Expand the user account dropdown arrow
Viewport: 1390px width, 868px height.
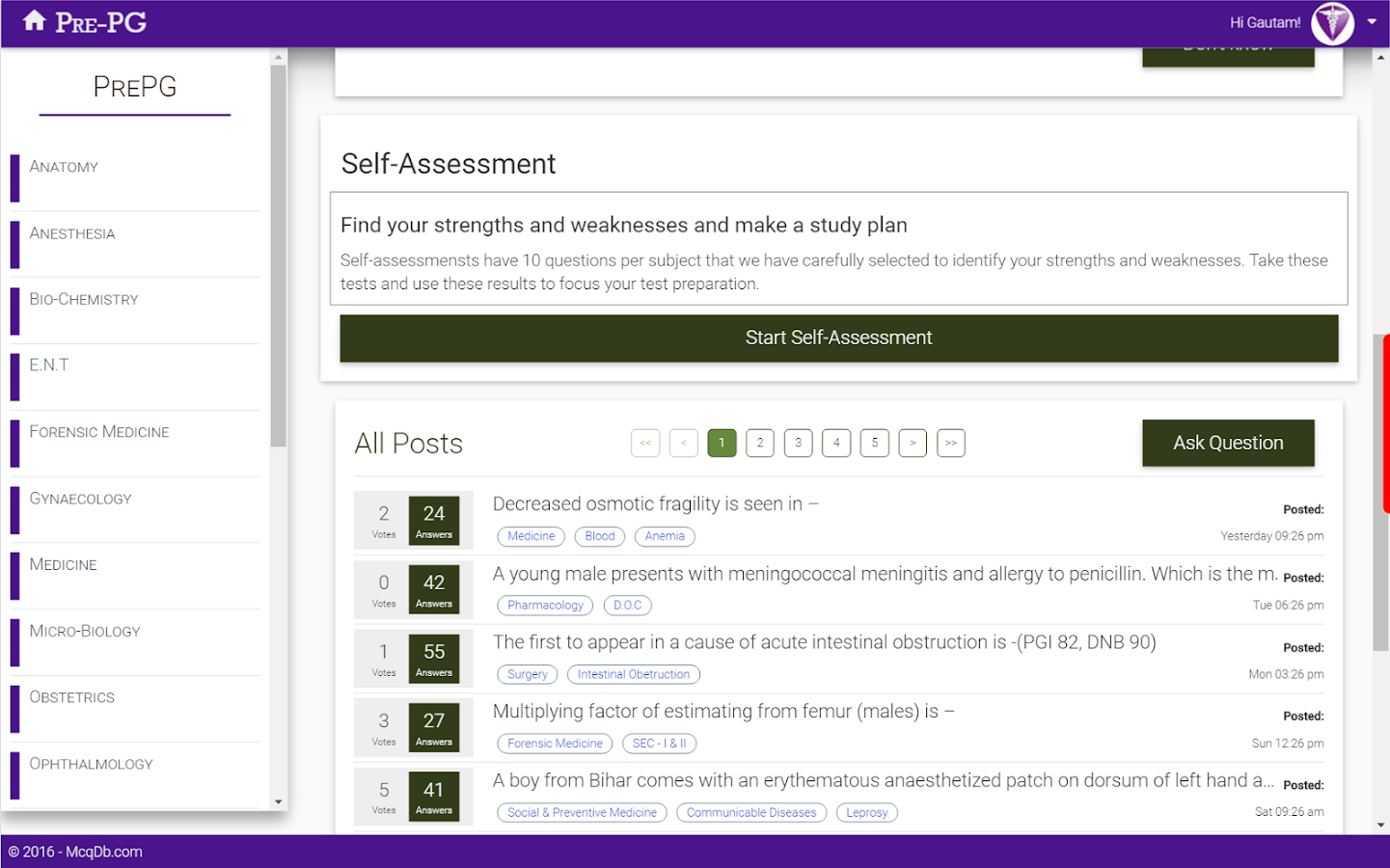1372,21
